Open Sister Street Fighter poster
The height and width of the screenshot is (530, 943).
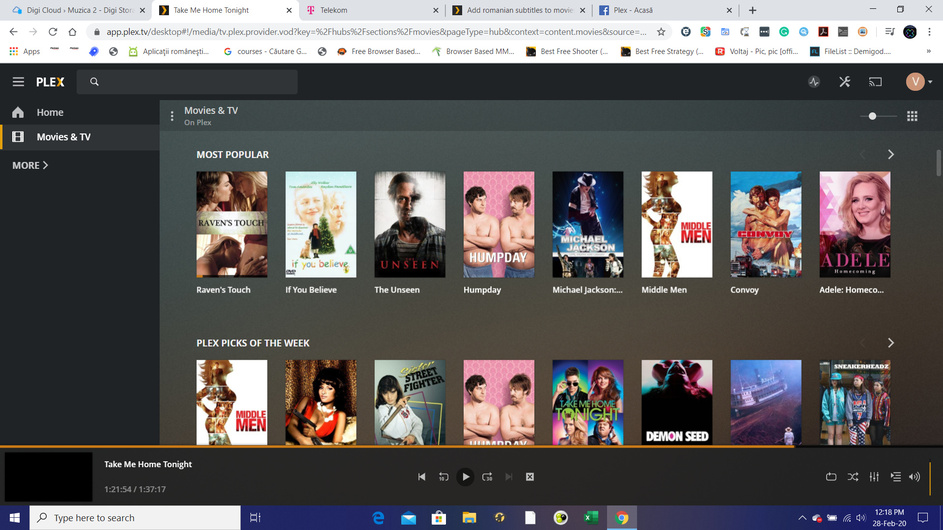(410, 402)
